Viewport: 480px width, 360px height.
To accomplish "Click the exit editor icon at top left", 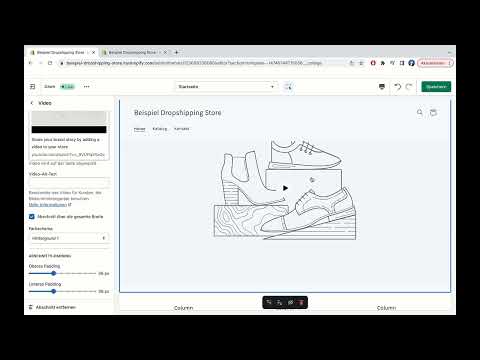I will pos(32,87).
